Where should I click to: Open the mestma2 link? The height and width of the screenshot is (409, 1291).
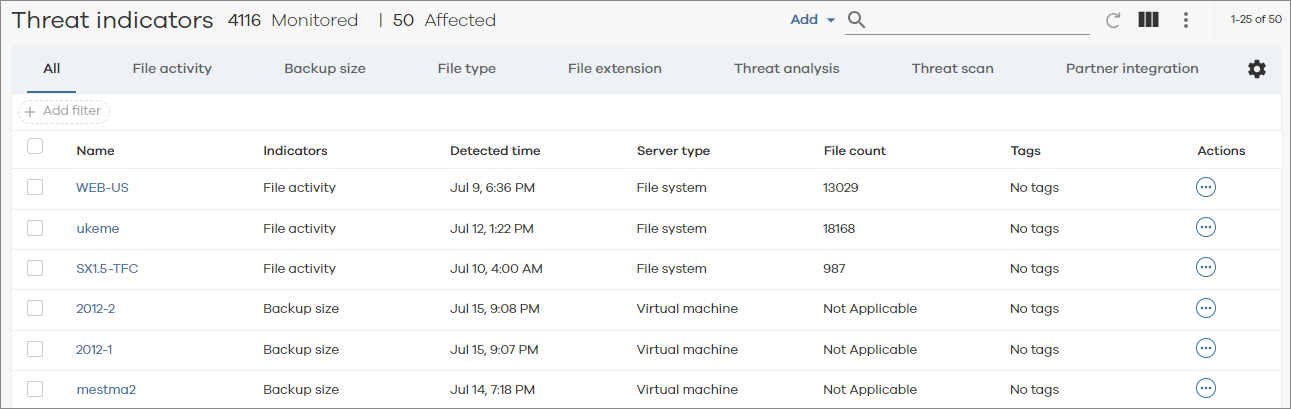[105, 390]
